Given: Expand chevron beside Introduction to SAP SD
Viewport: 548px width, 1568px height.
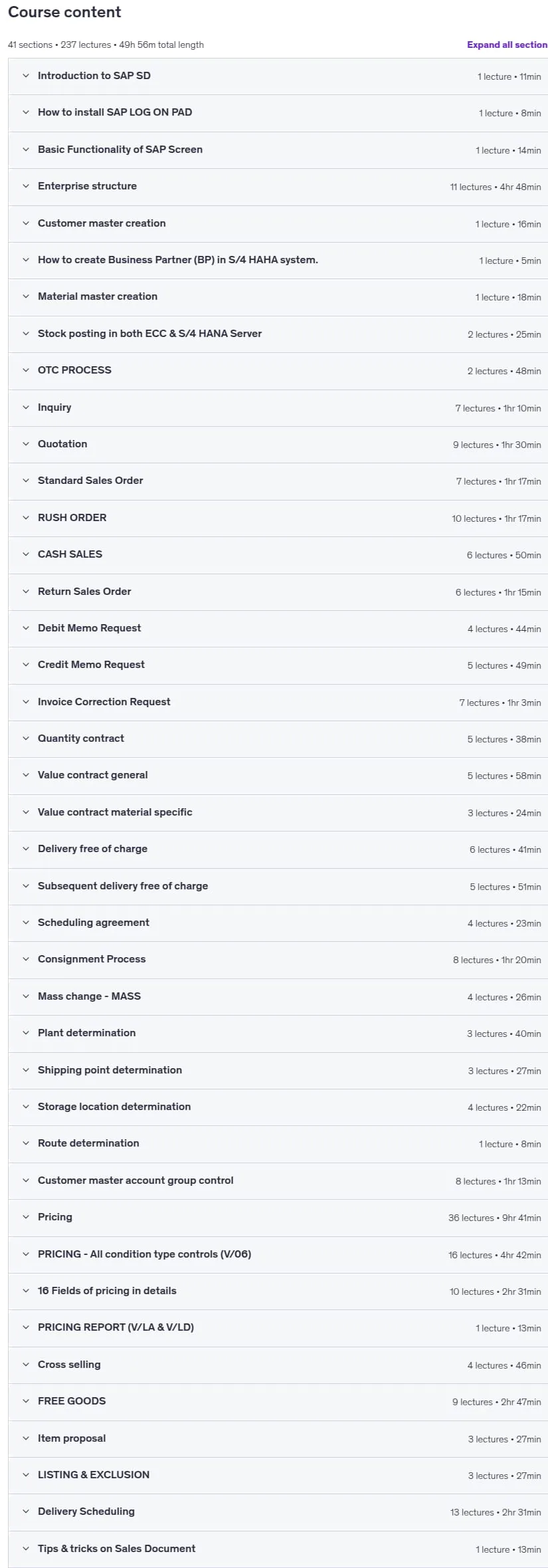Looking at the screenshot, I should tap(26, 76).
